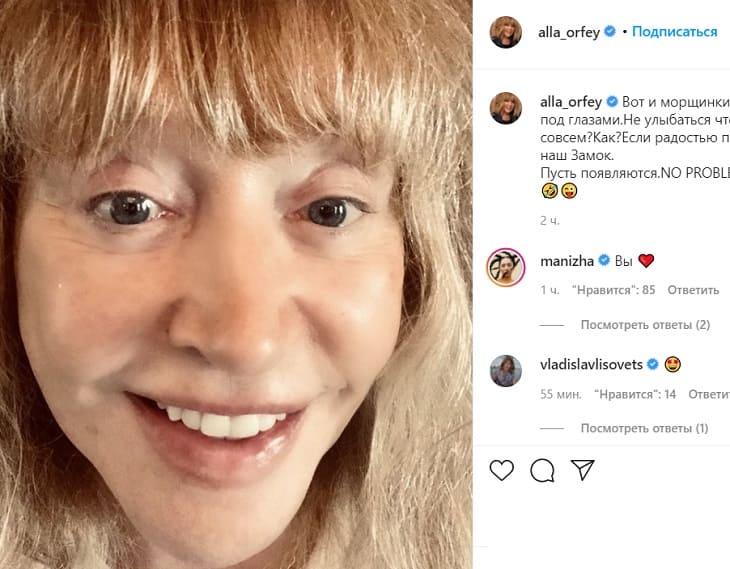
Task: View the 85 likes on manizha's comment
Action: (x=613, y=290)
